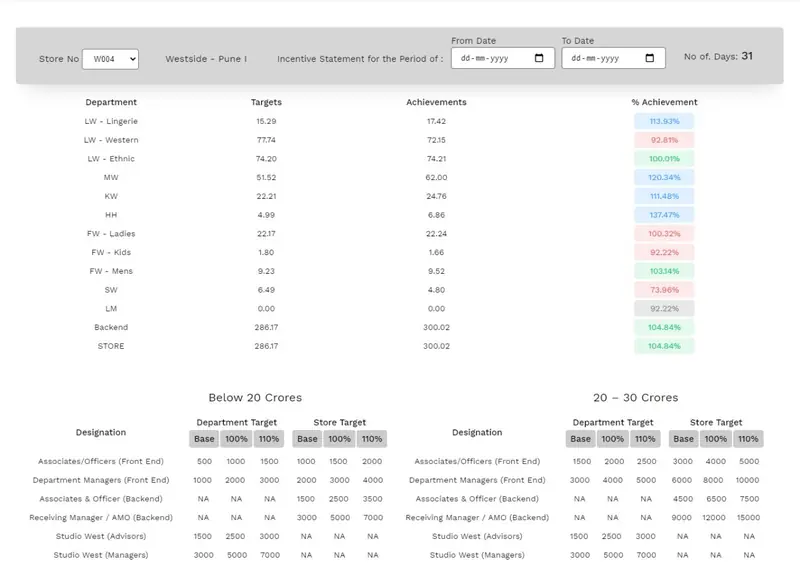
Task: Select the FW - Kids department label
Action: [x=111, y=253]
